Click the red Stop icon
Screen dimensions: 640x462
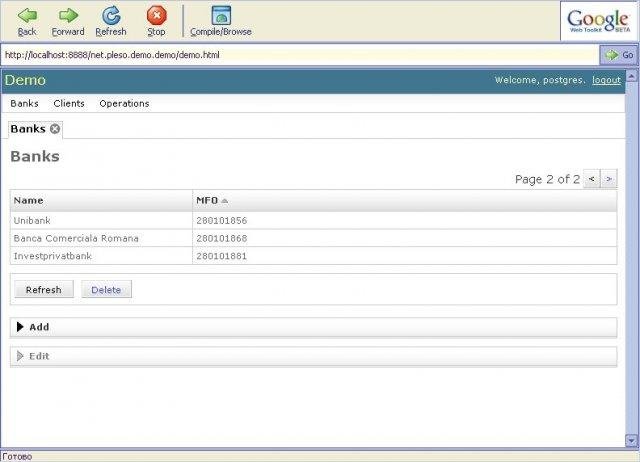(156, 15)
